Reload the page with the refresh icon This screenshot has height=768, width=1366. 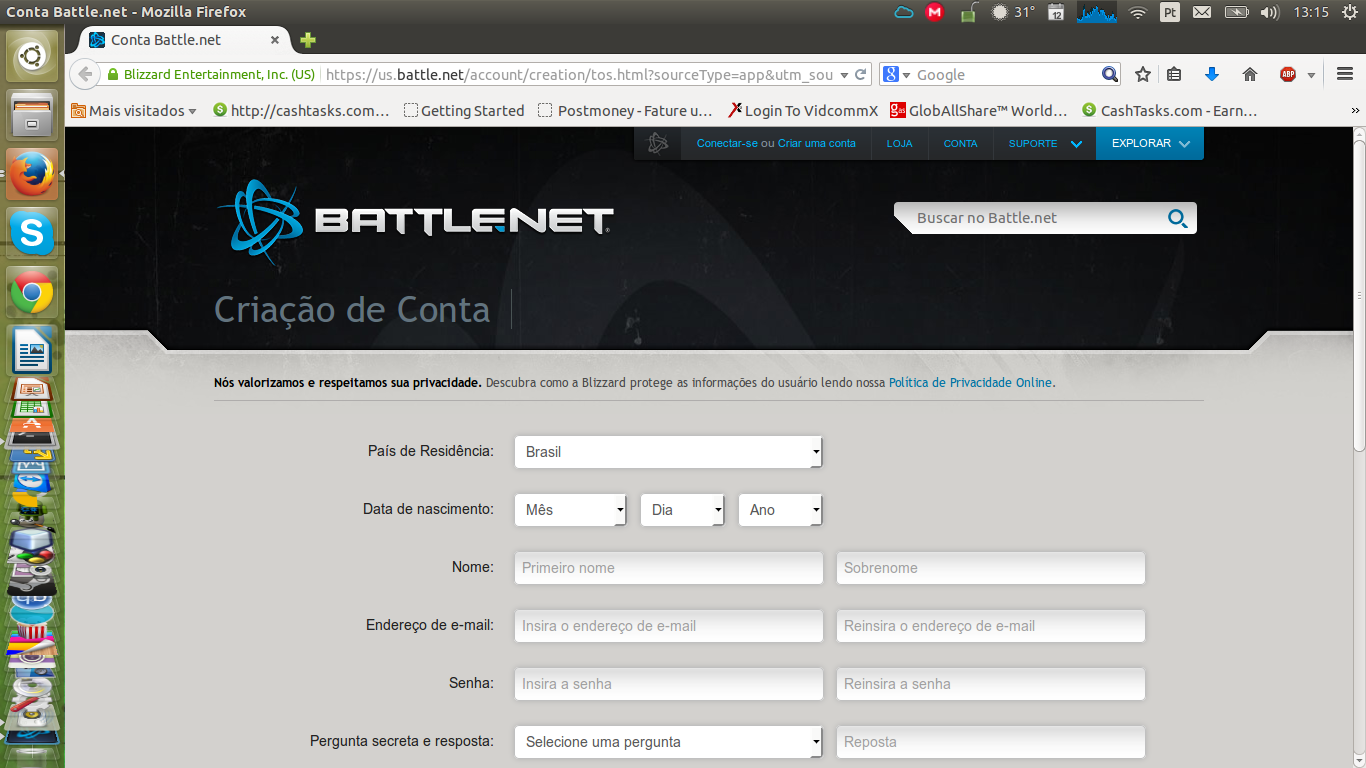click(860, 75)
